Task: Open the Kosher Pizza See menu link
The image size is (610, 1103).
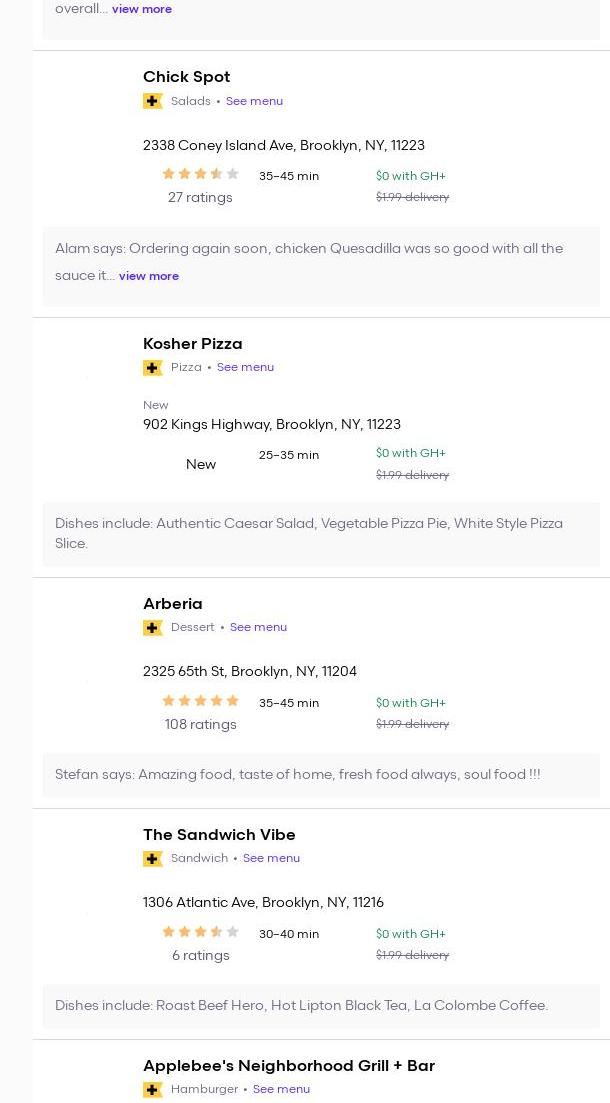Action: (245, 367)
